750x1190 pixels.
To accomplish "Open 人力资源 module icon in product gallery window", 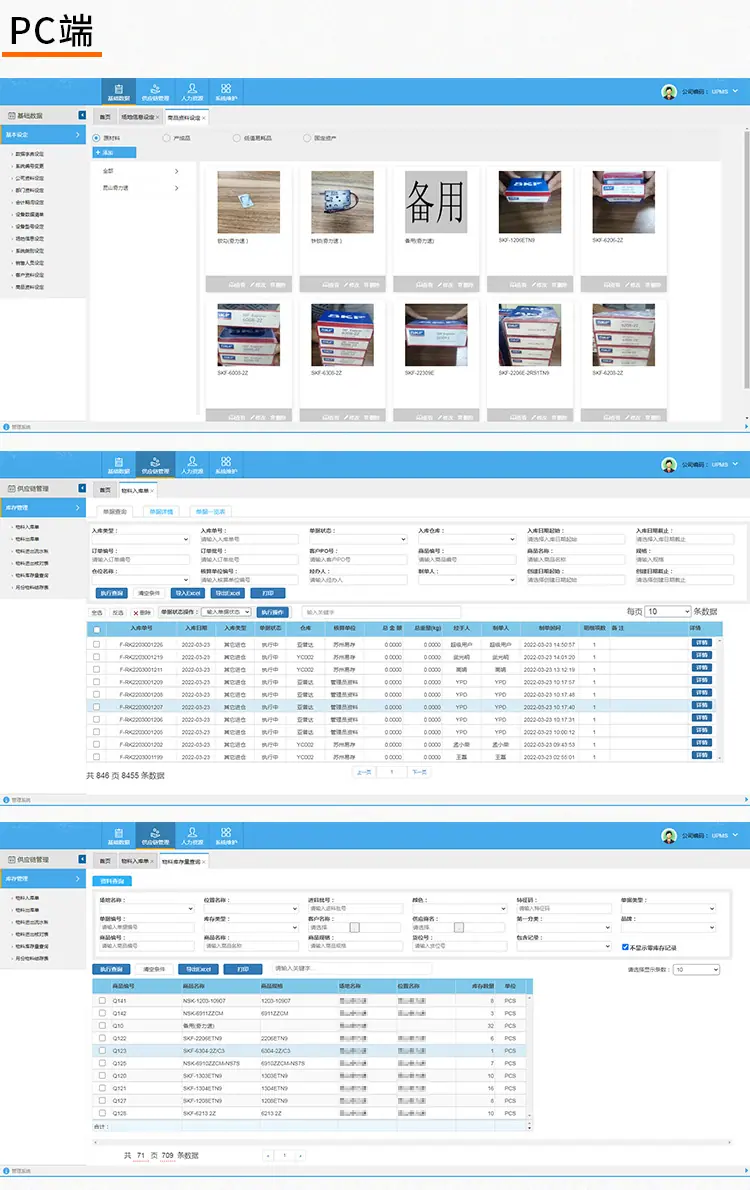I will pyautogui.click(x=192, y=91).
